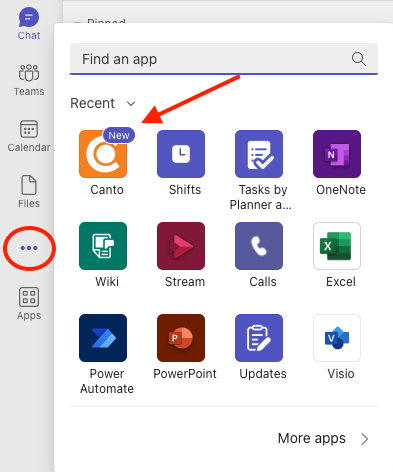Screen dimensions: 393x472
Task: Launch the PowerPoint app
Action: [181, 338]
